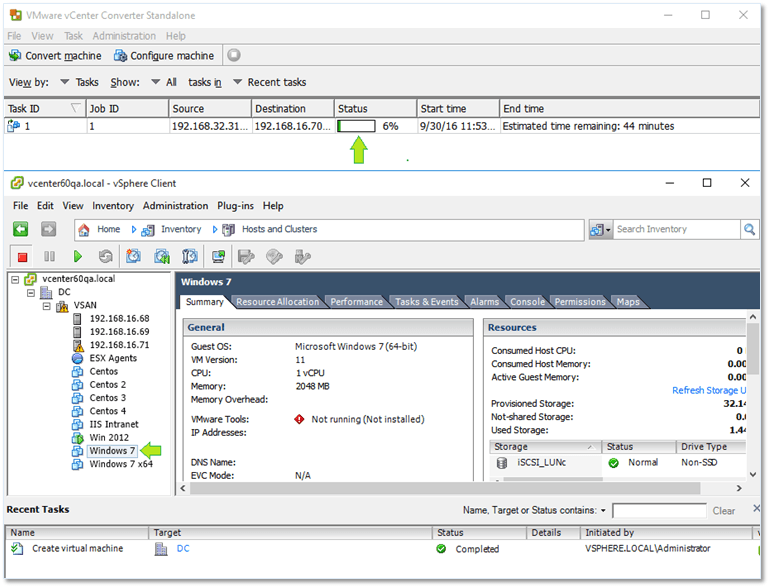Click the 6% conversion progress bar
Image resolution: width=770 pixels, height=588 pixels.
click(357, 126)
